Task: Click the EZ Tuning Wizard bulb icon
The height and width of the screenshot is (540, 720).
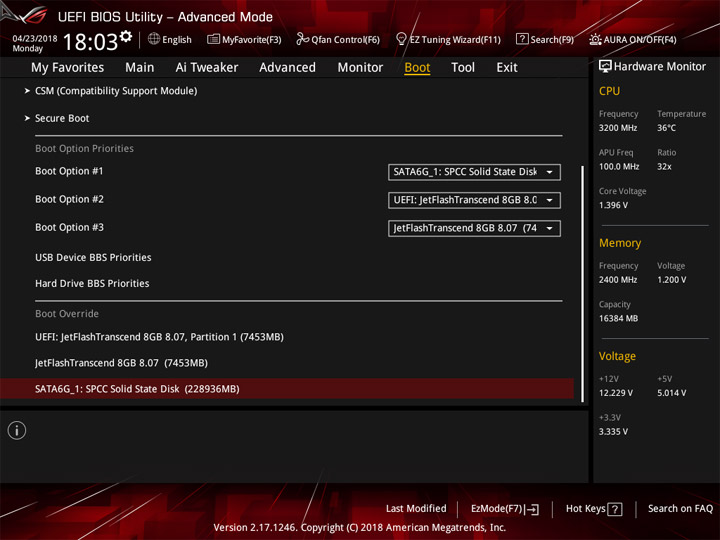Action: [x=401, y=39]
